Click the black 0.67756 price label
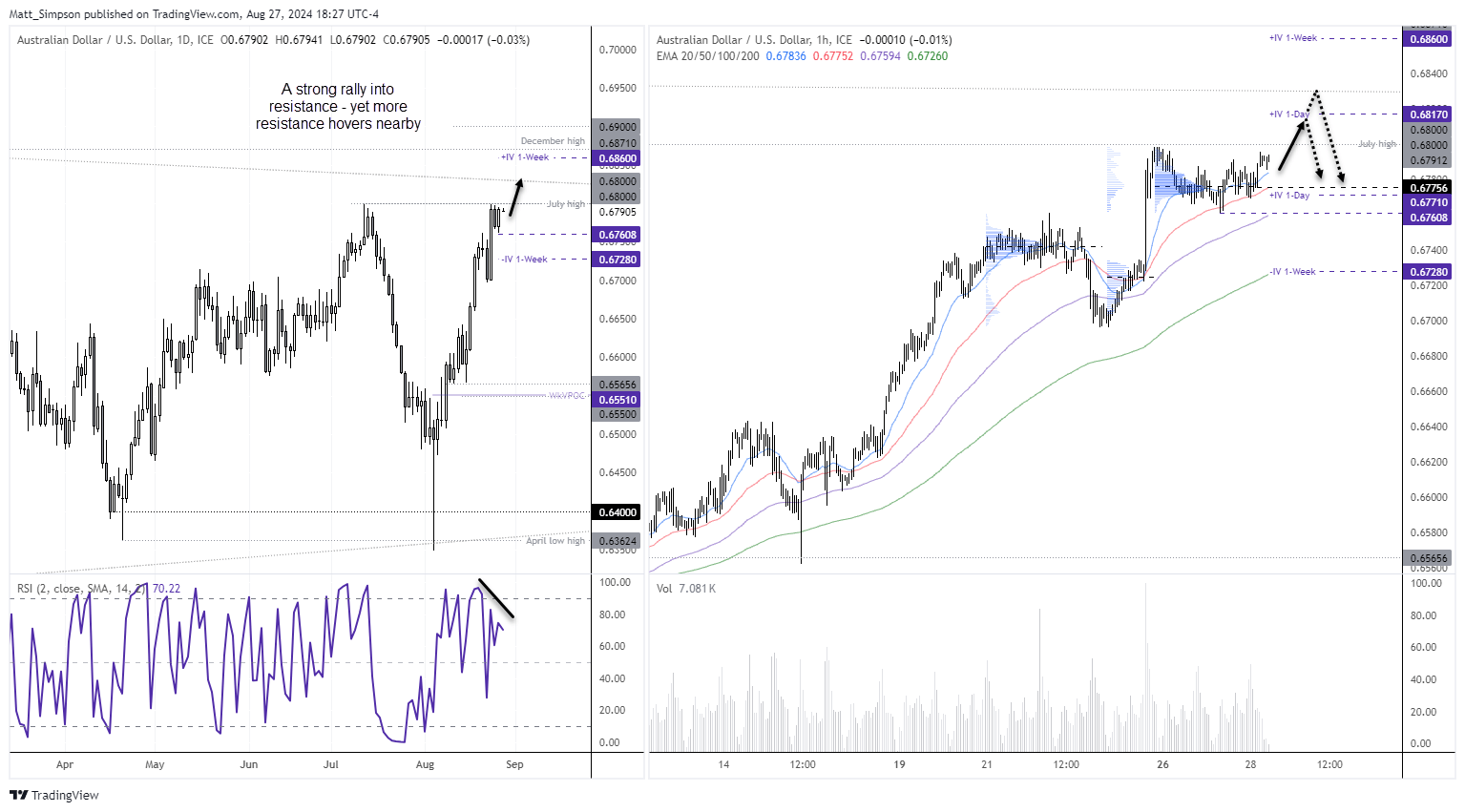 coord(1429,188)
